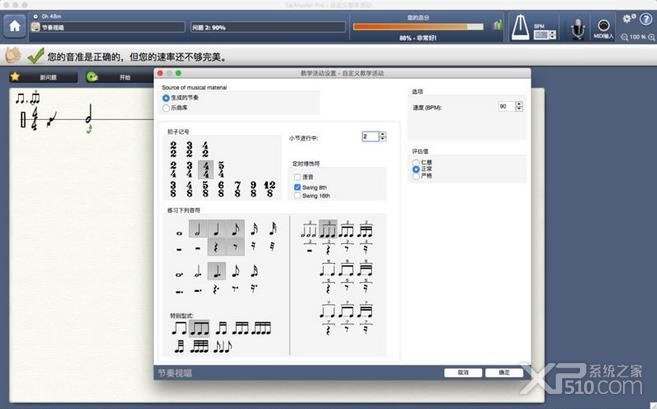Screen dimensions: 657x409
Task: Click the microphone input icon
Action: coord(577,29)
